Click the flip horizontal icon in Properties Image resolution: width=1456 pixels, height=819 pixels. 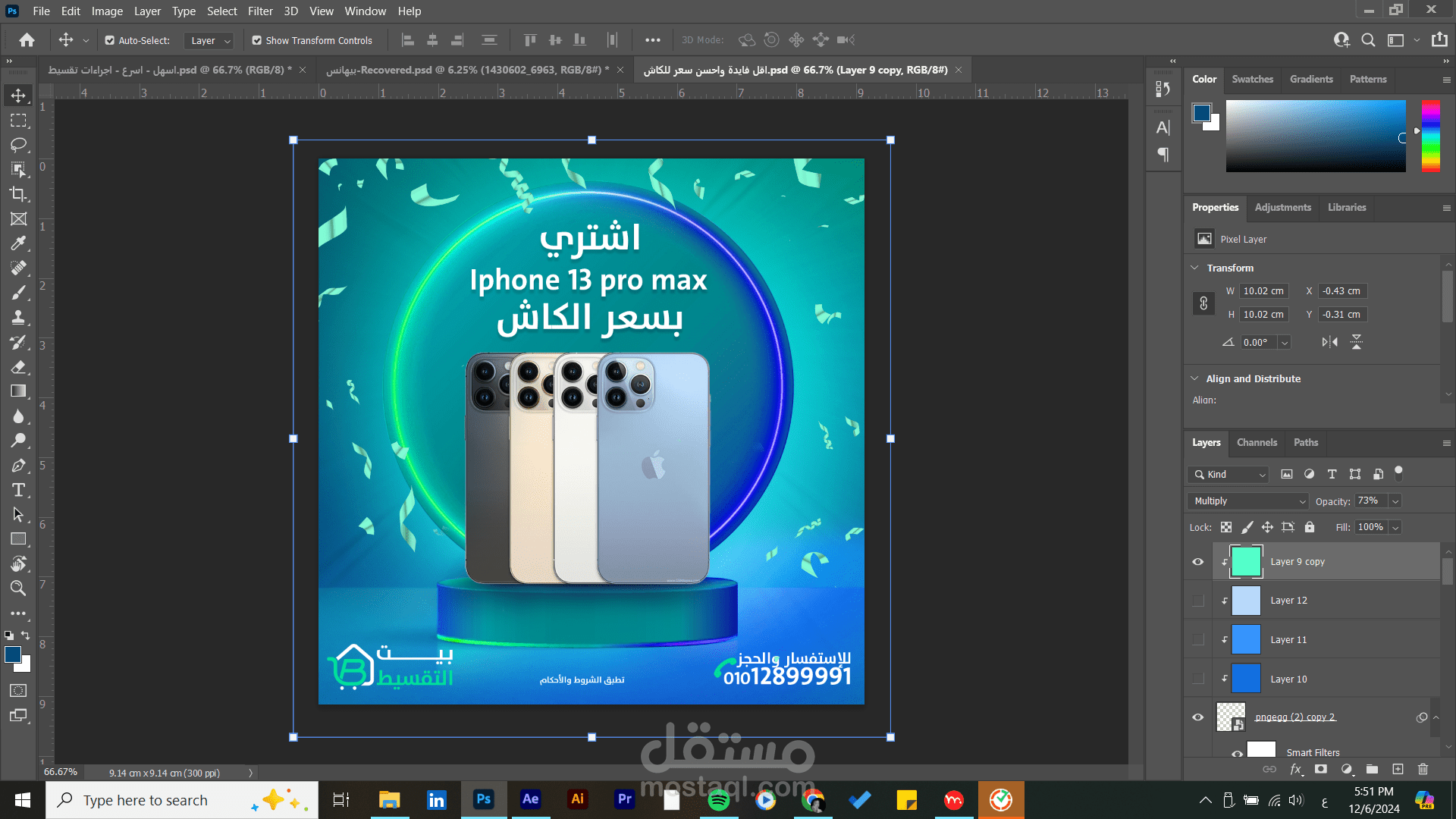1329,342
